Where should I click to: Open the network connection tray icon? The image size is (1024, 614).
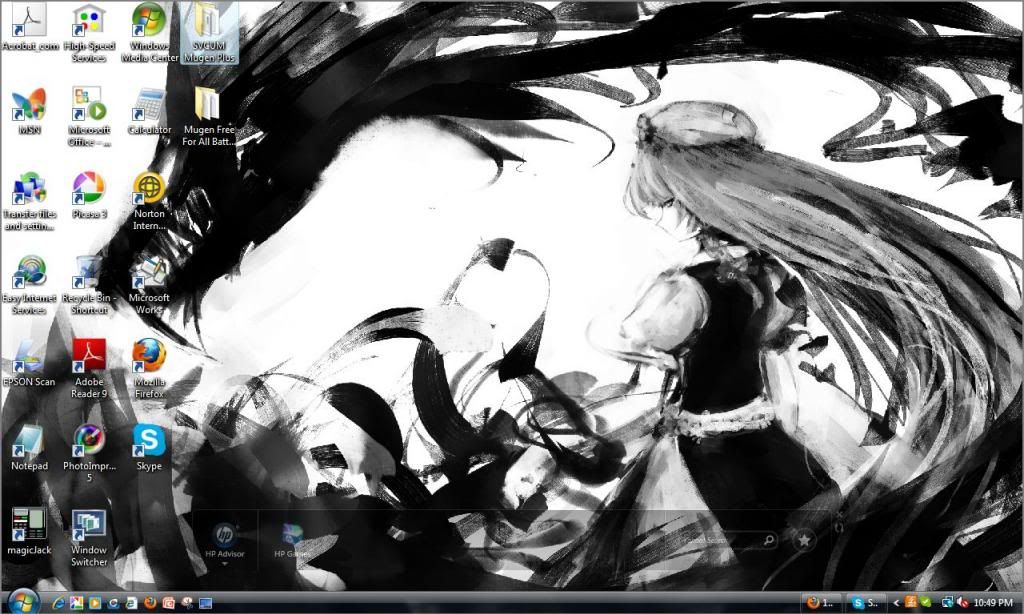[x=948, y=602]
